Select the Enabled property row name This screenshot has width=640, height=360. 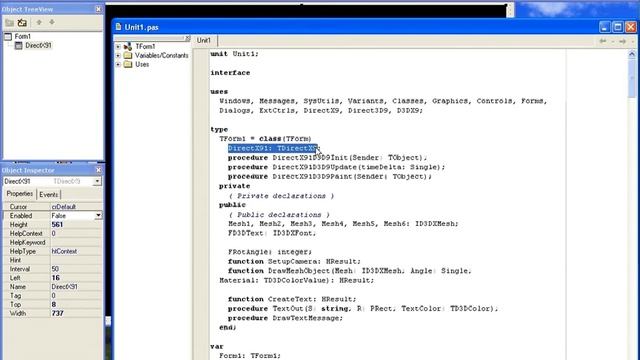[x=21, y=216]
